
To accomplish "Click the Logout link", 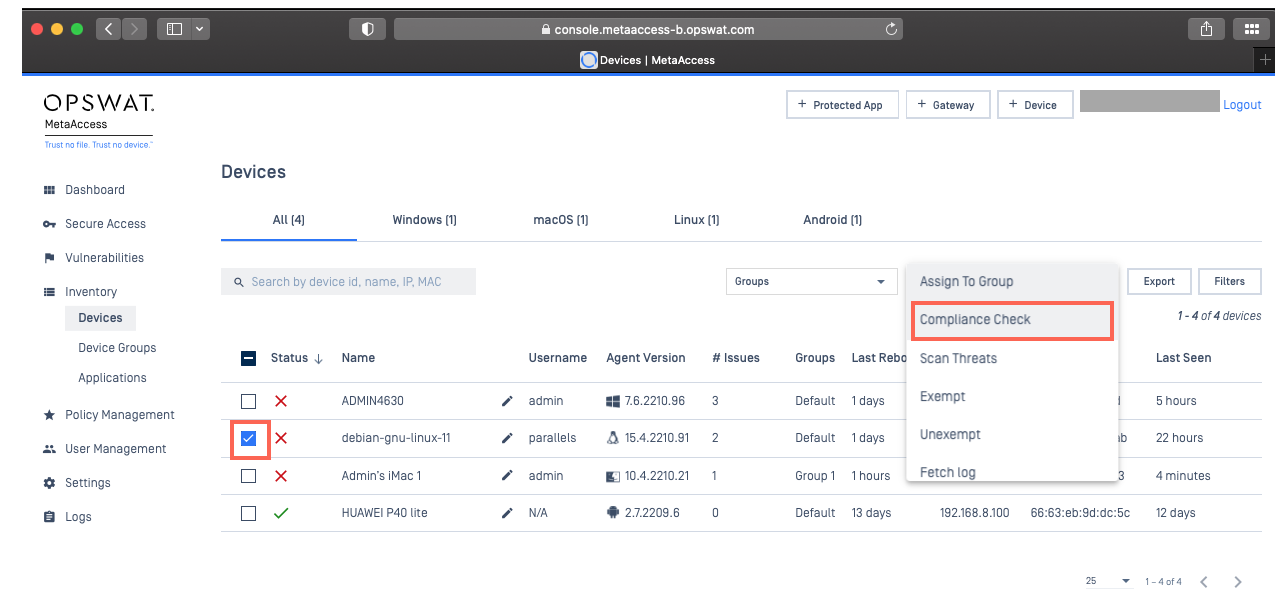I will (x=1242, y=105).
